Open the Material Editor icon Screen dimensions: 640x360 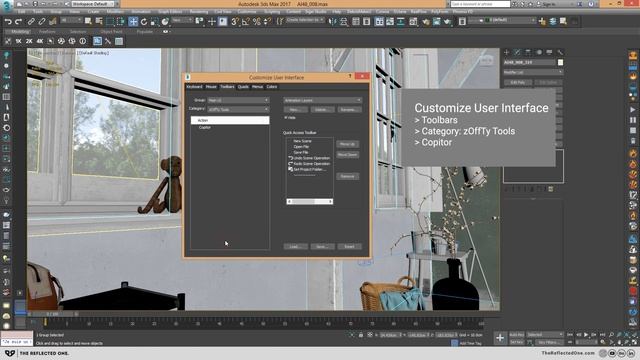click(x=413, y=21)
